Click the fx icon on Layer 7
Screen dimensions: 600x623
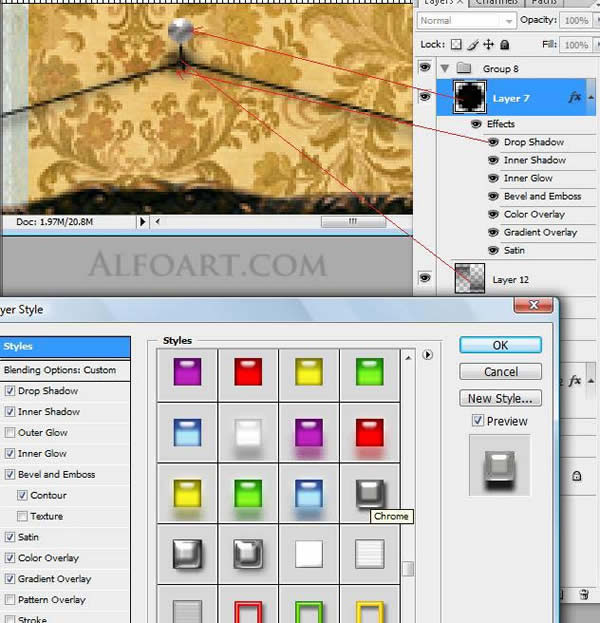[575, 97]
